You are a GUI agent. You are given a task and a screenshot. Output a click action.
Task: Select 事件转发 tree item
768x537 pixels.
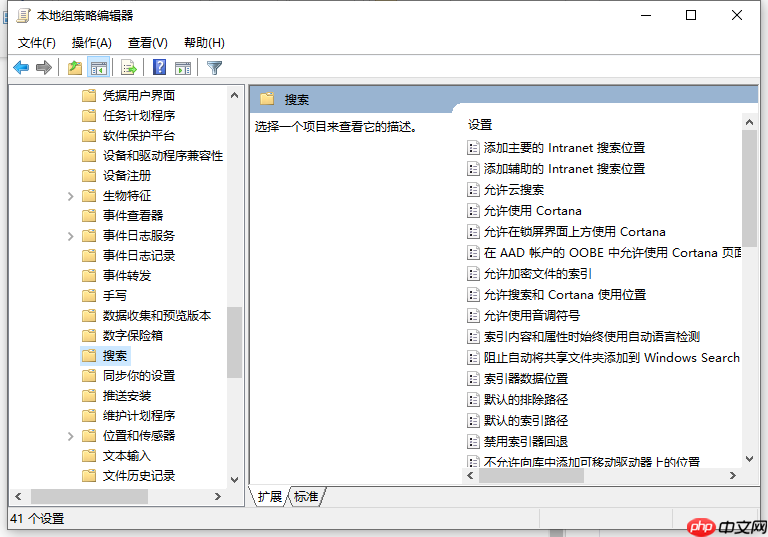127,276
